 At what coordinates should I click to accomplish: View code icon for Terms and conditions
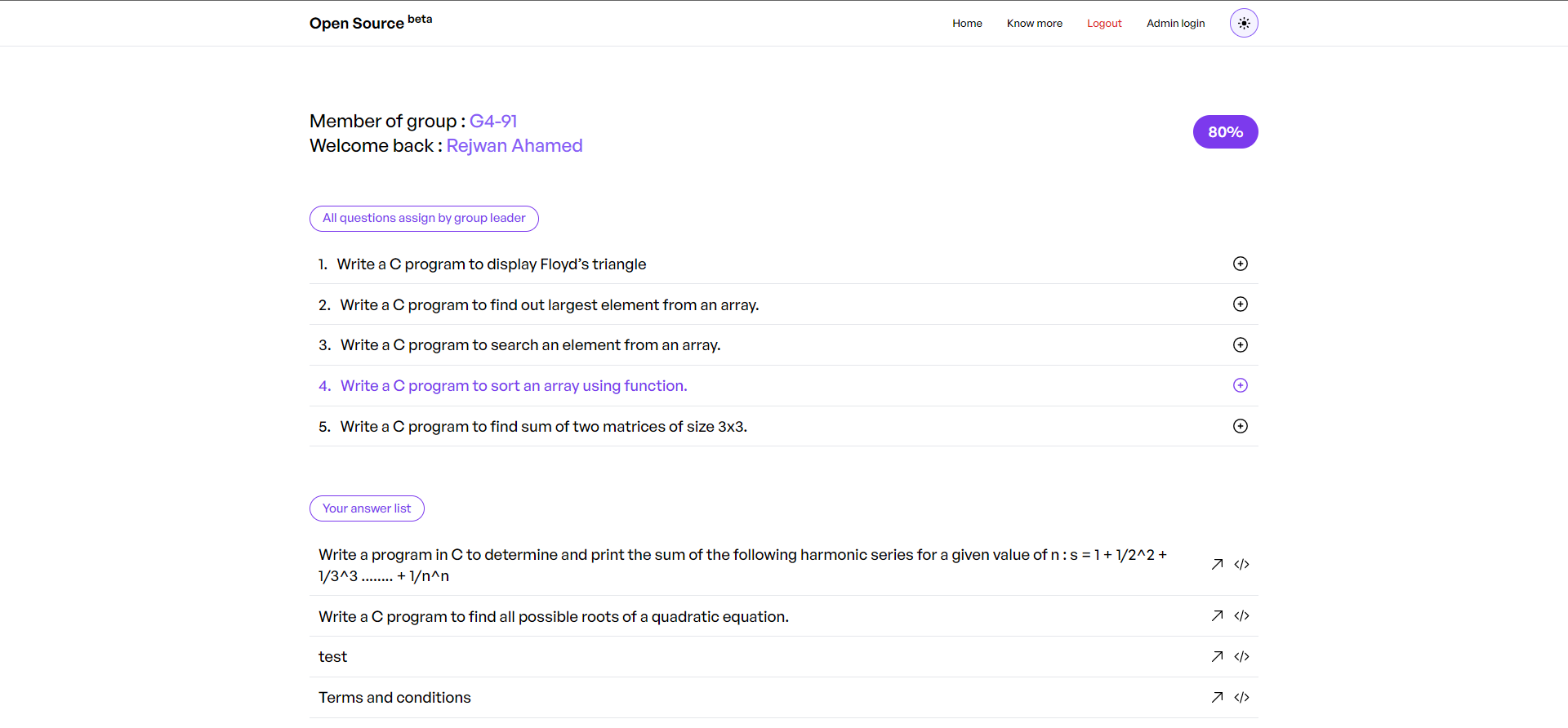[1241, 697]
